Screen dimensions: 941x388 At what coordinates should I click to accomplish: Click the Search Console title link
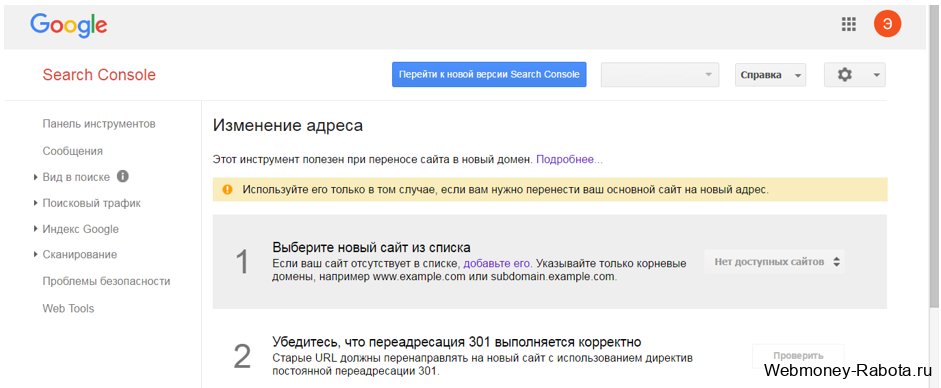pyautogui.click(x=99, y=75)
